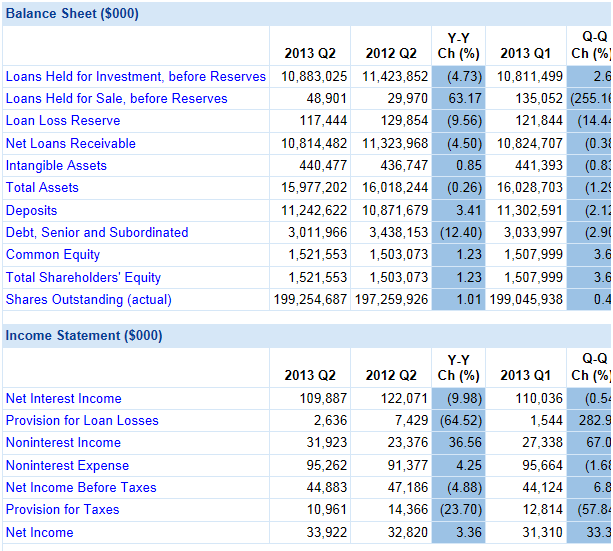613x551 pixels.
Task: Click the Net Interest Income link
Action: point(63,398)
